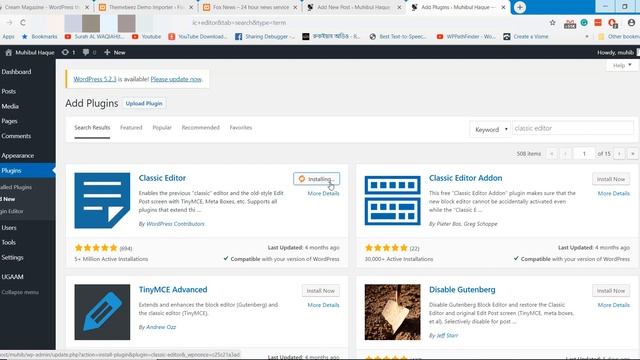
Task: Open YouTube Download bookmark
Action: [x=198, y=36]
